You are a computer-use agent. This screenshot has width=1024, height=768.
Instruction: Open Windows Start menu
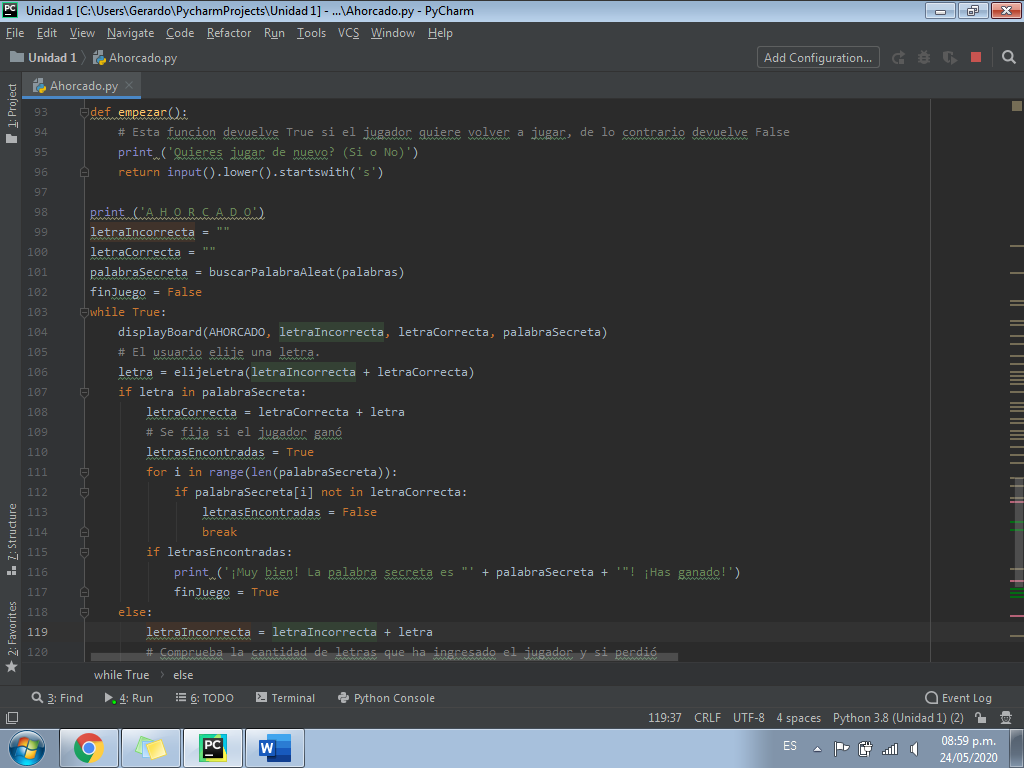pos(27,748)
